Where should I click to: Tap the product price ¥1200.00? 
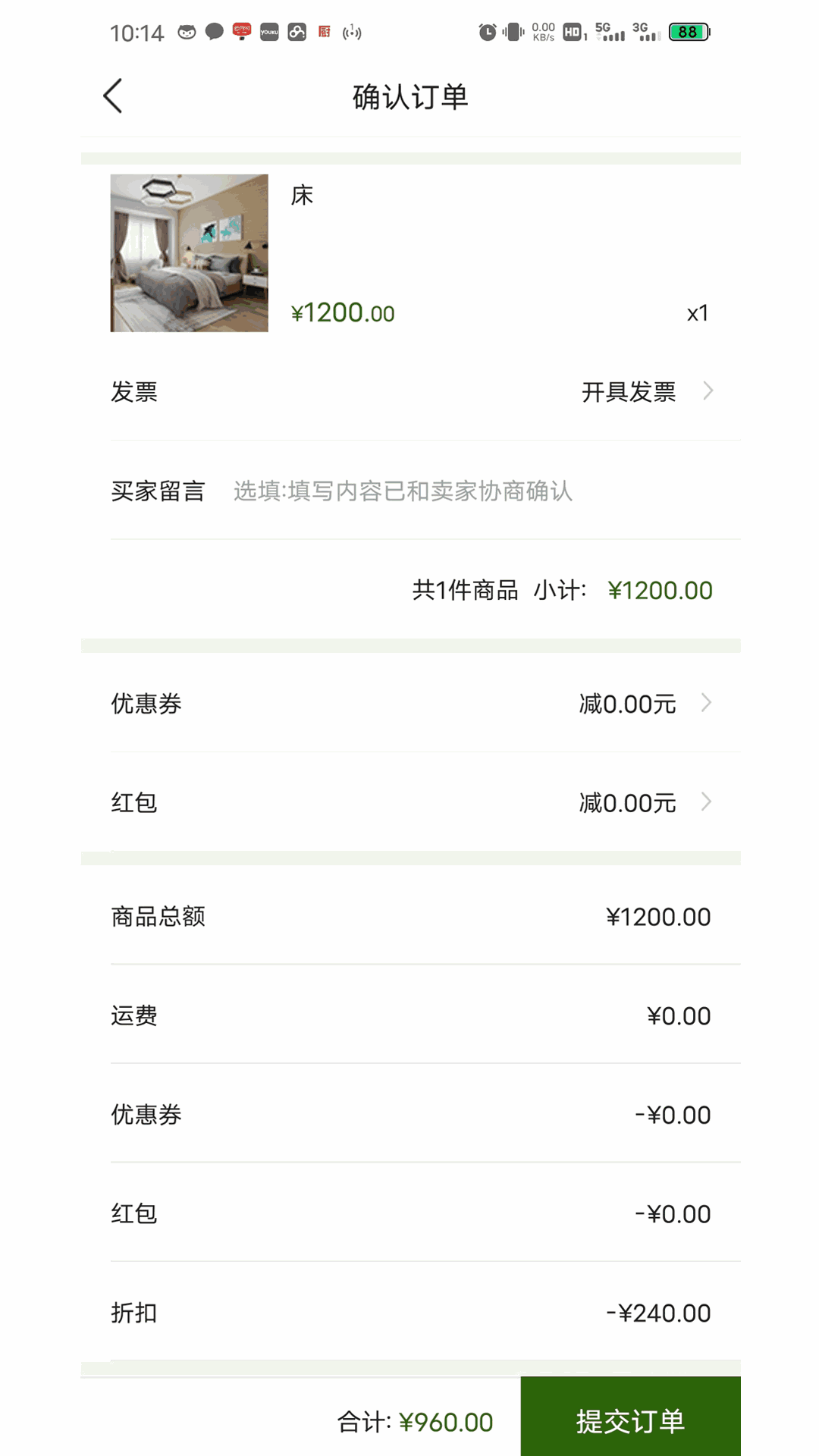(x=343, y=312)
